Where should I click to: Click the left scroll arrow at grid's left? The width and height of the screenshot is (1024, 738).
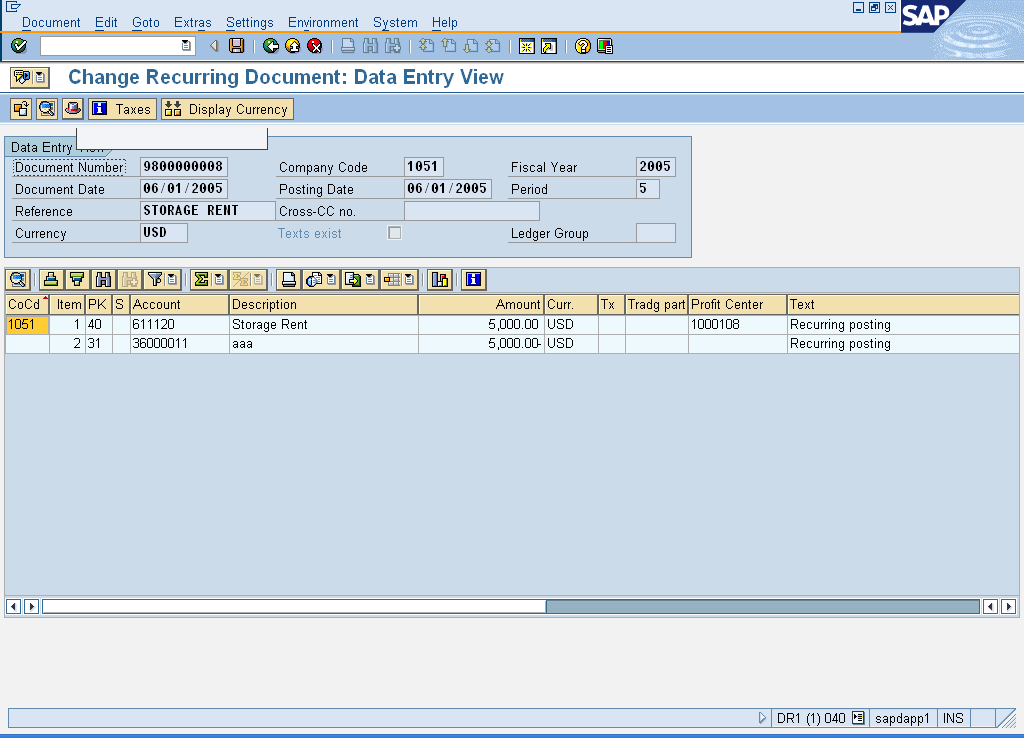click(13, 606)
